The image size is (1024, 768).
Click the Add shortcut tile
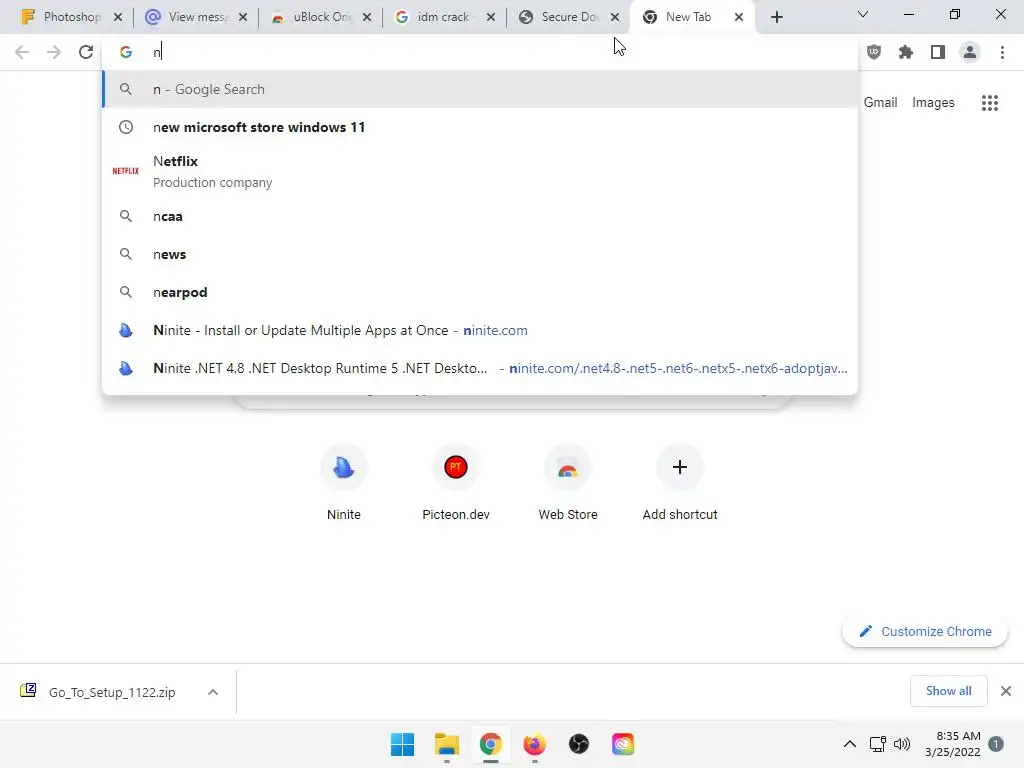(680, 483)
